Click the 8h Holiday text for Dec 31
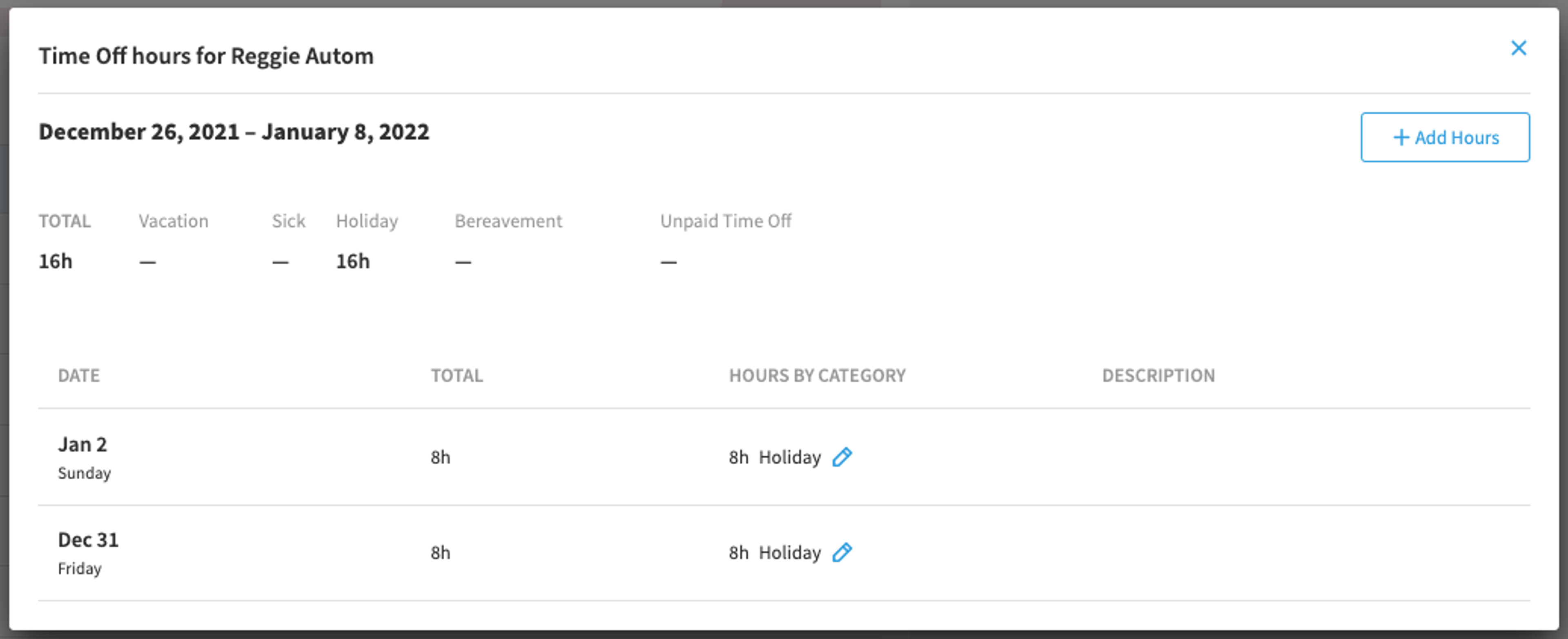 click(x=775, y=552)
